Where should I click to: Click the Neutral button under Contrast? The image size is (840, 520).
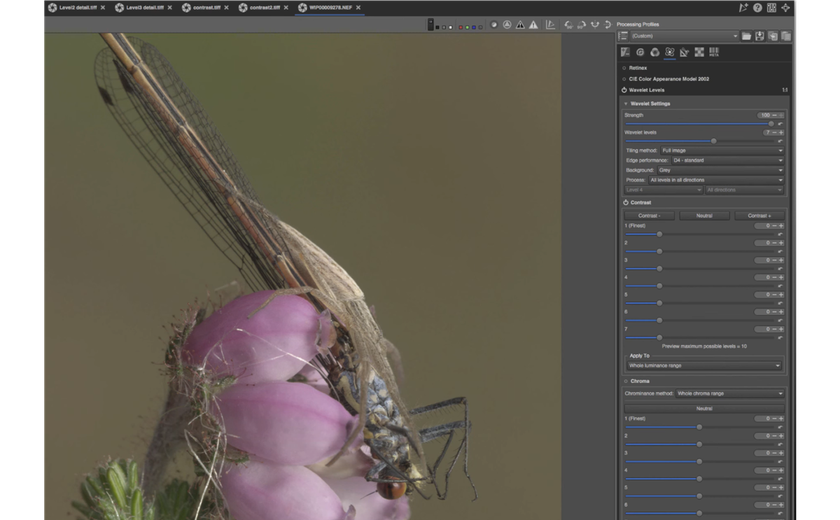[704, 215]
